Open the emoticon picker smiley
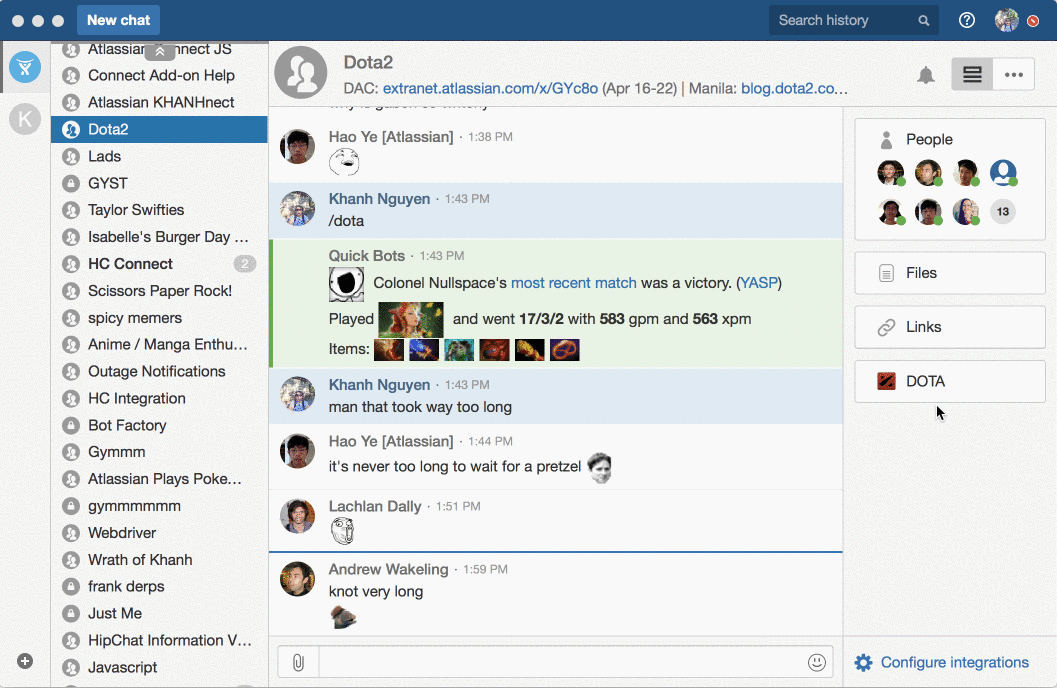1057x688 pixels. [x=816, y=662]
